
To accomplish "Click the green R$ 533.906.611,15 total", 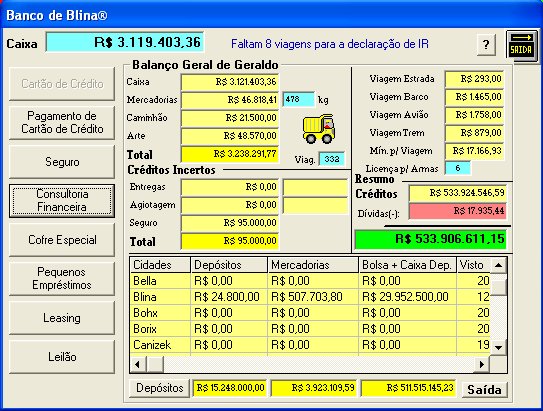I will click(x=431, y=240).
